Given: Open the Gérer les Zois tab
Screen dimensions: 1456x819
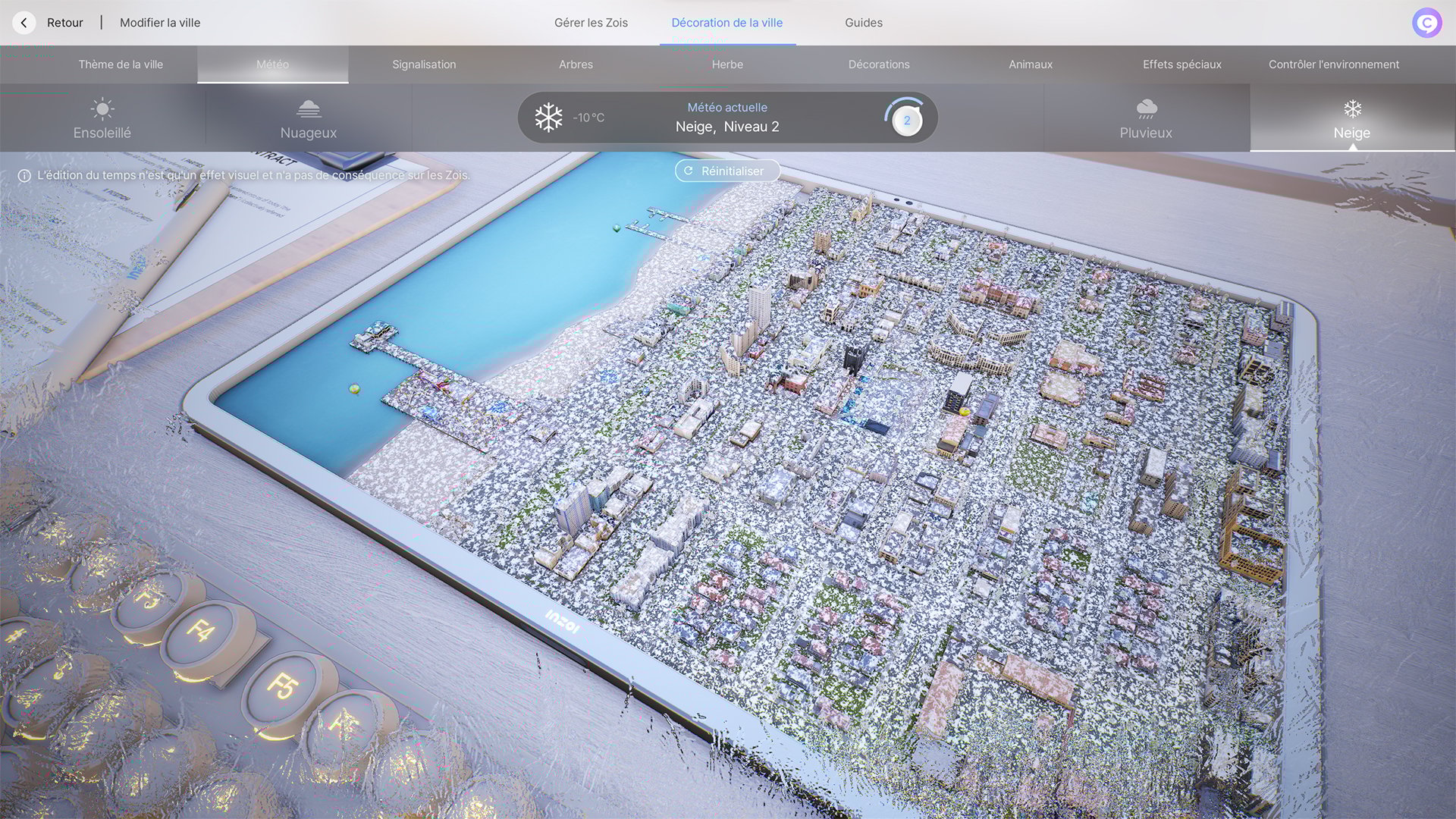Looking at the screenshot, I should (x=591, y=23).
